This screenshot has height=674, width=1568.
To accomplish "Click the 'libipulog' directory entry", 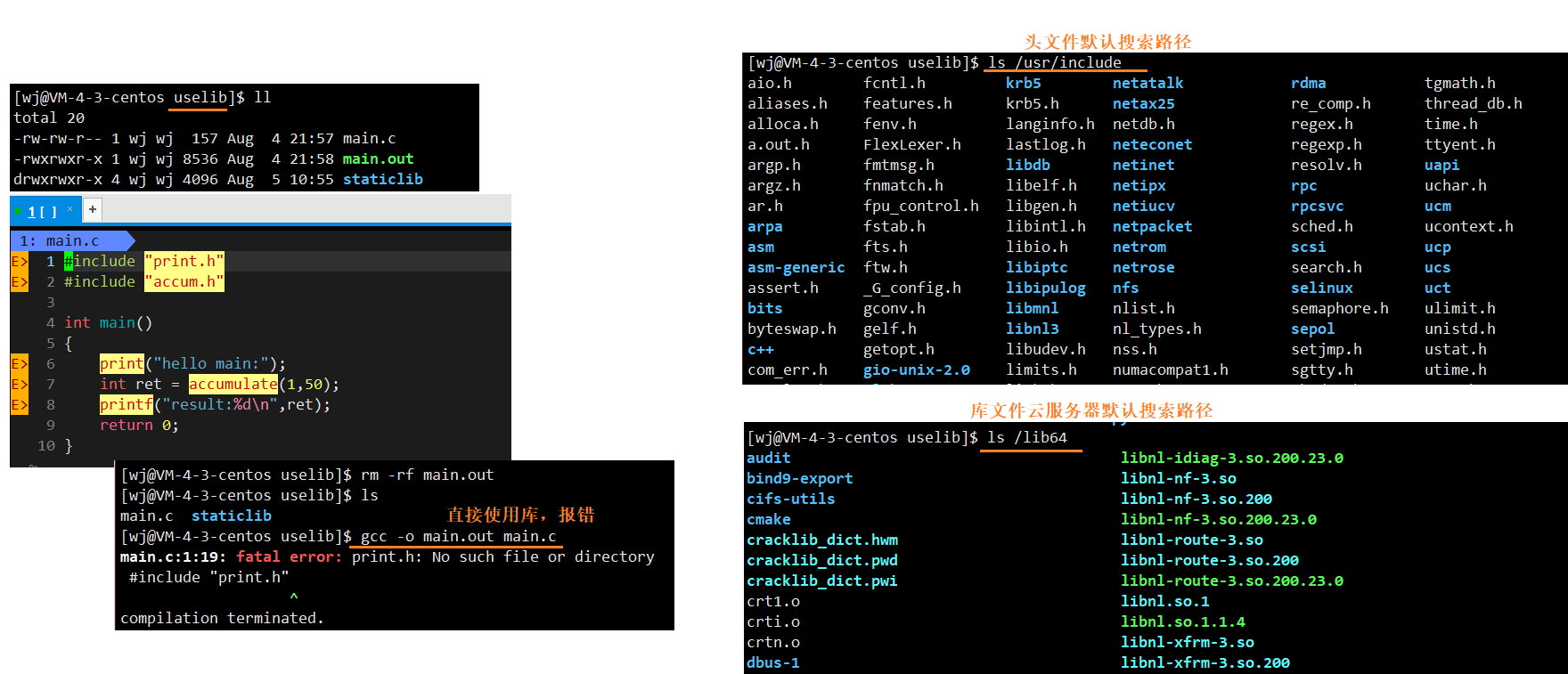I will point(1046,288).
